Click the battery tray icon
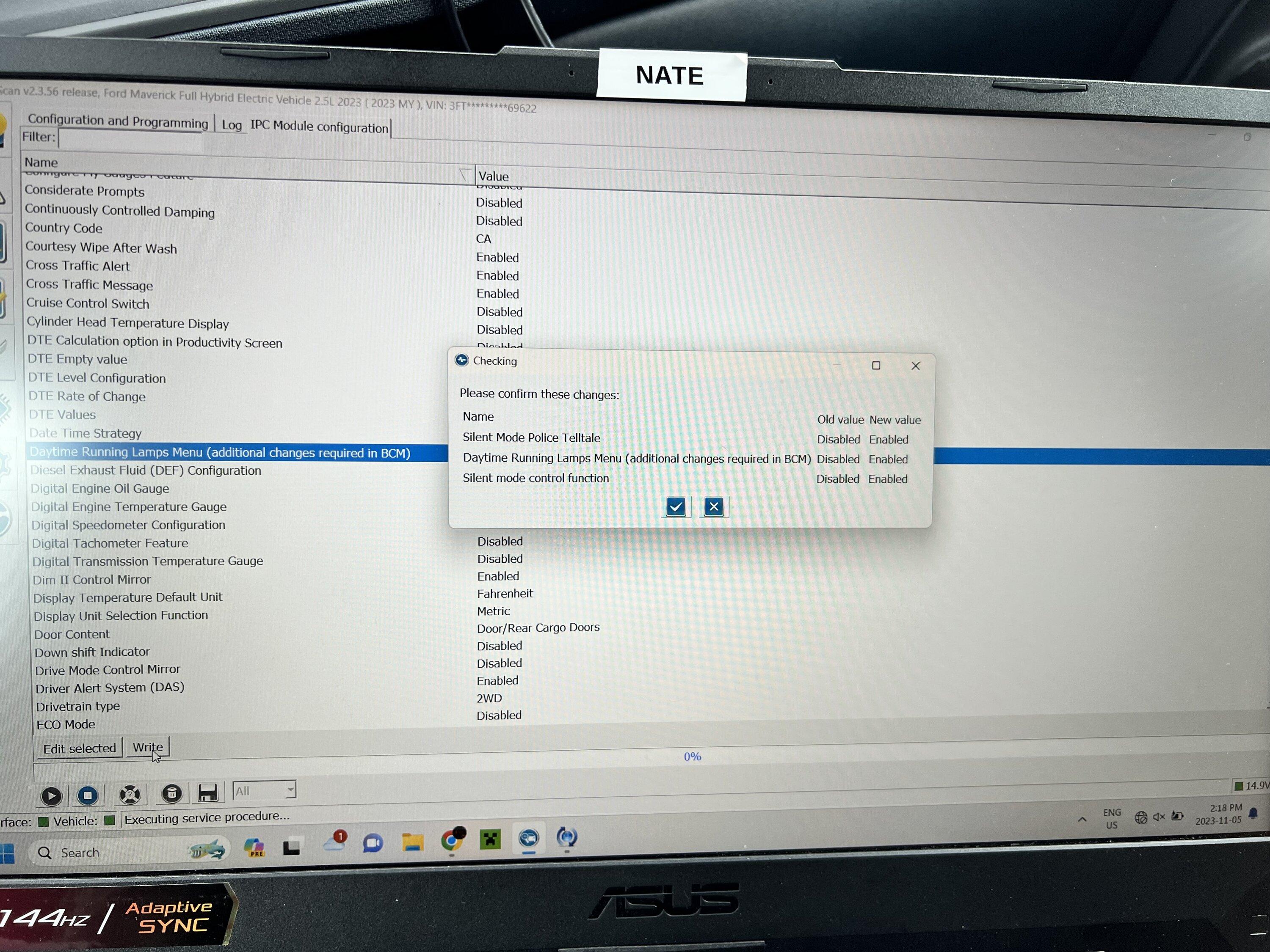 (1178, 816)
